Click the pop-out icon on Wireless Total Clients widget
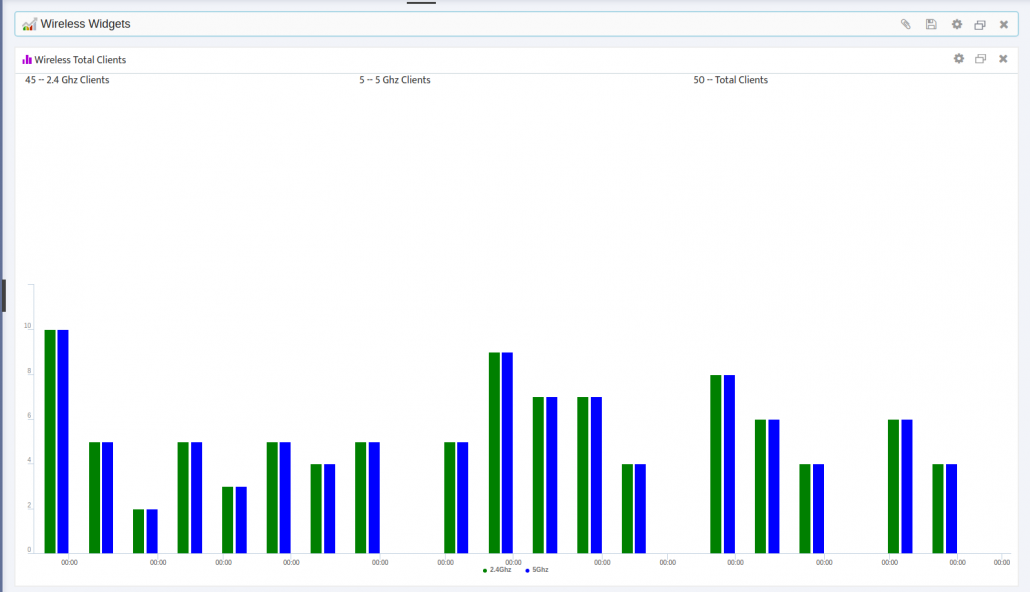Viewport: 1030px width, 592px height. 980,59
